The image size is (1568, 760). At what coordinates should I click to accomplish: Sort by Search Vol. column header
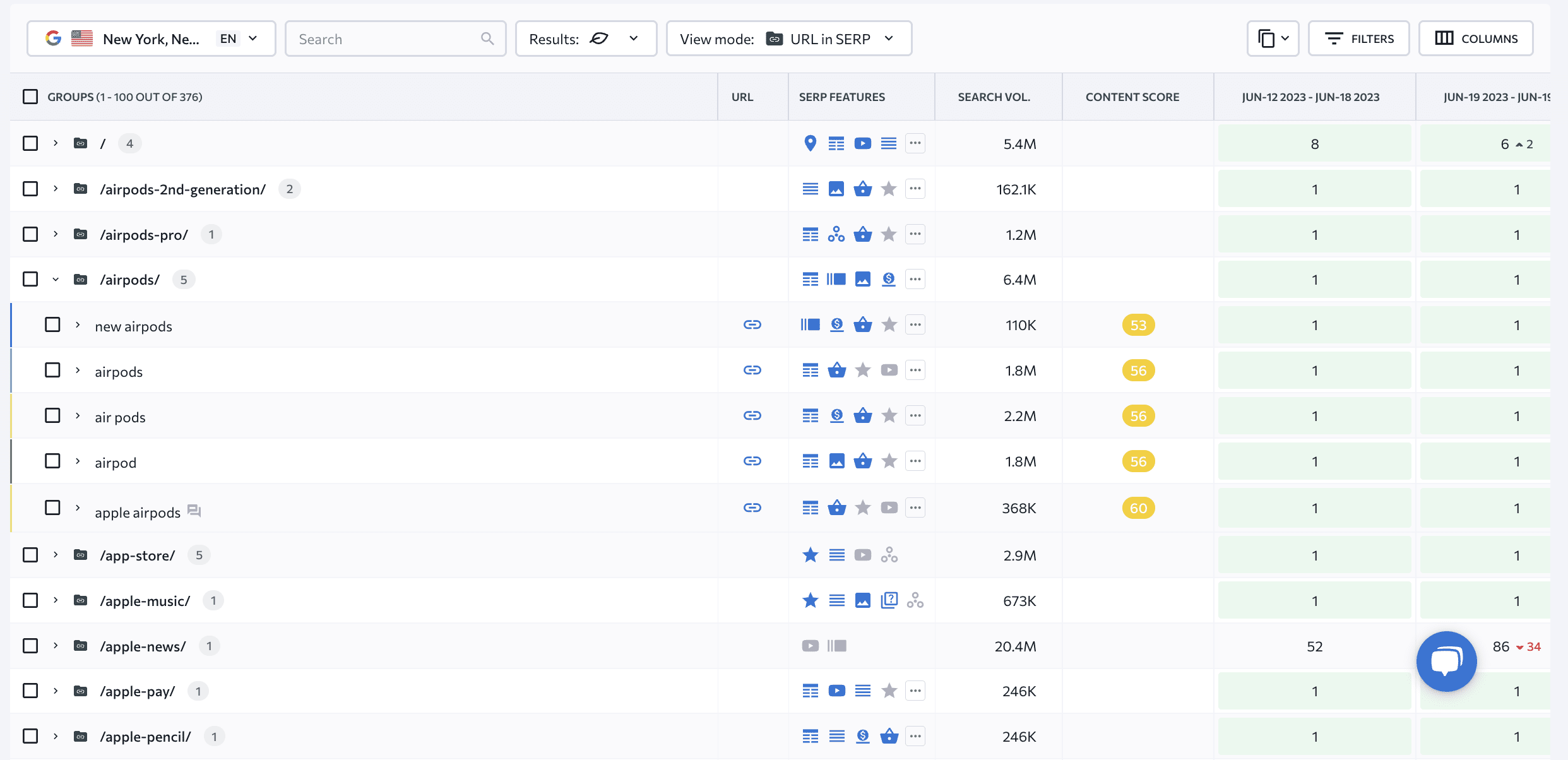pos(994,97)
